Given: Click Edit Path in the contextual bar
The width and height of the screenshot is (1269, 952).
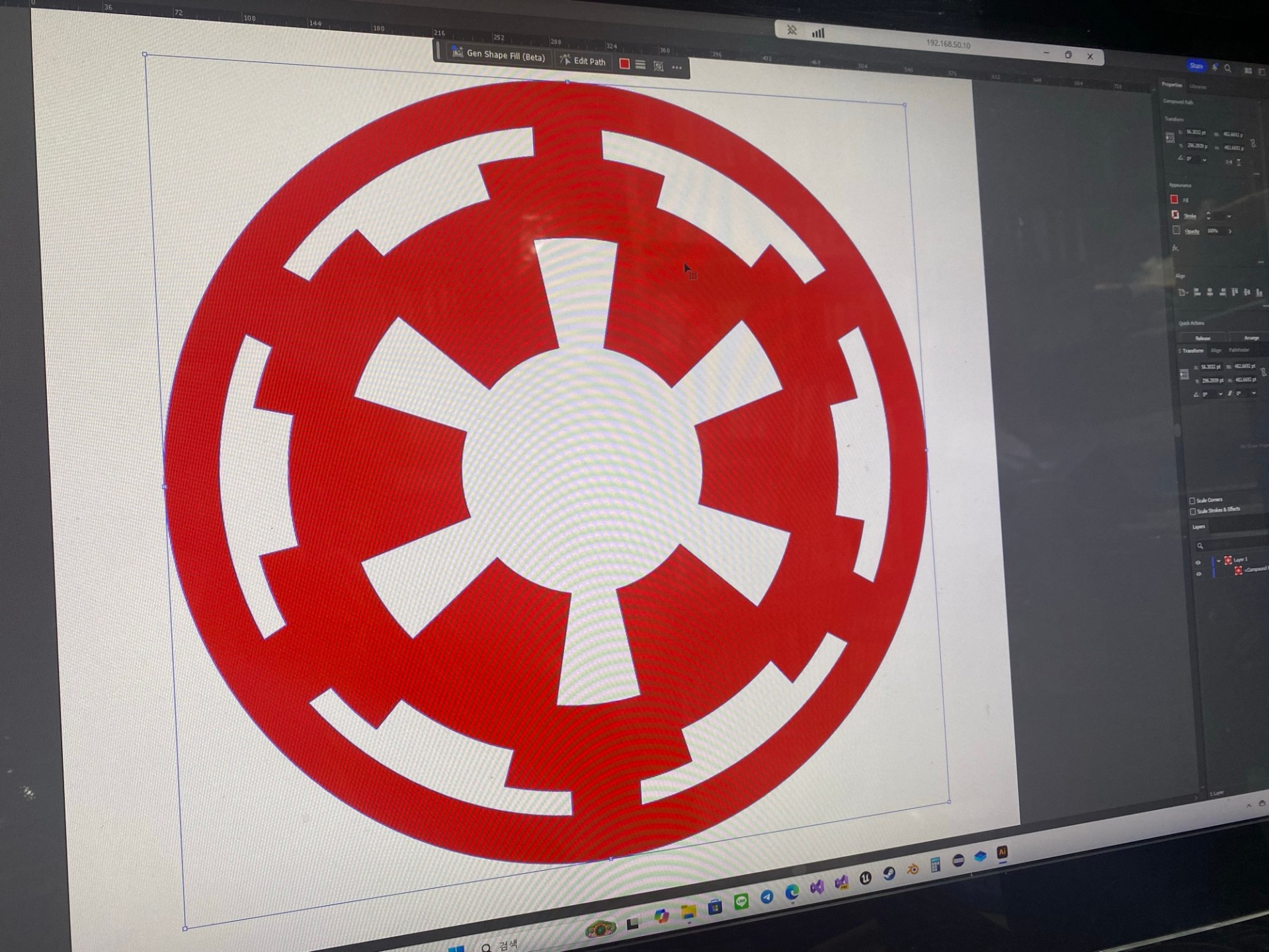Looking at the screenshot, I should tap(583, 61).
